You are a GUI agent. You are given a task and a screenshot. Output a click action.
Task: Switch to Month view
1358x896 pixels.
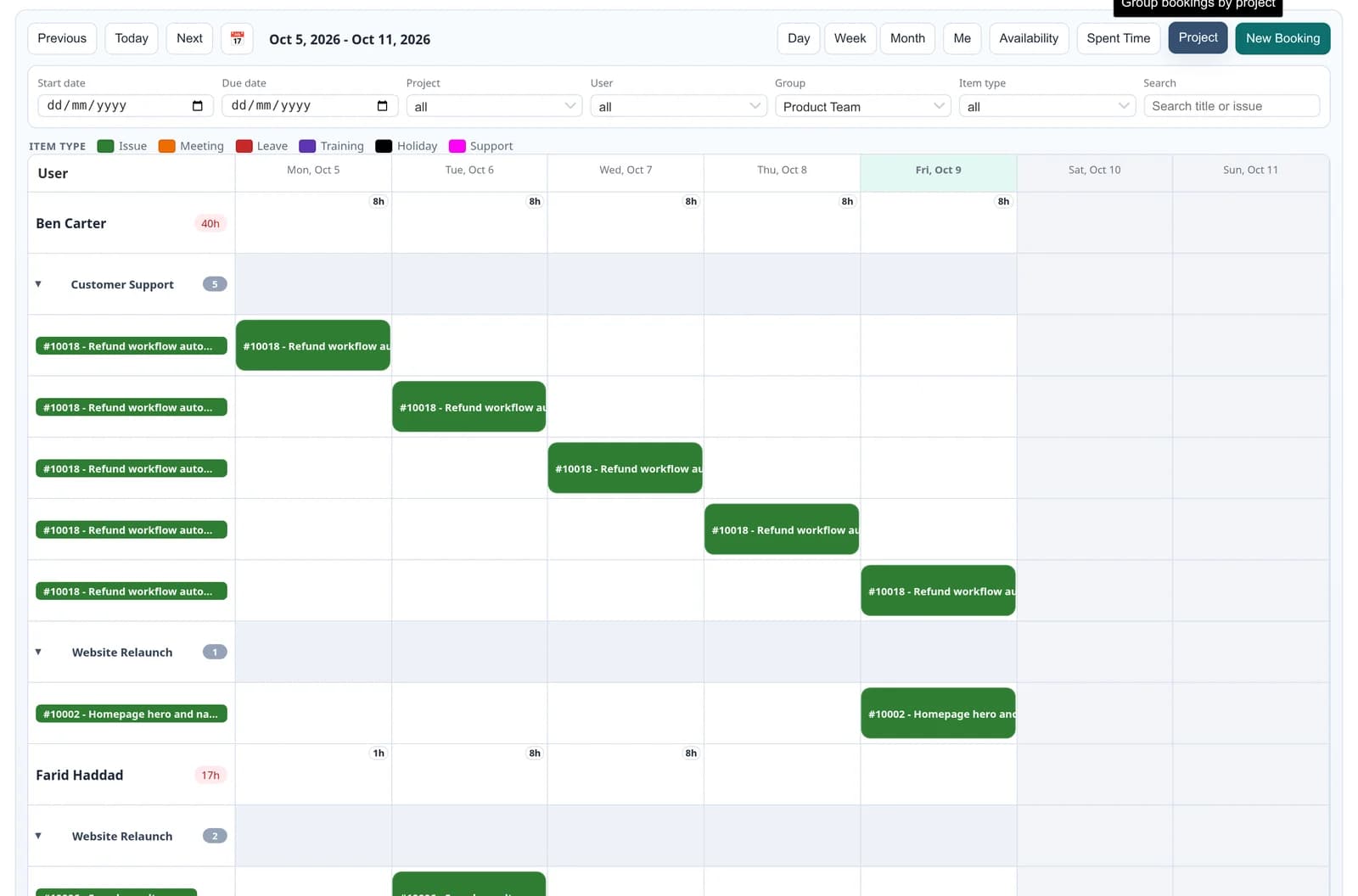tap(907, 38)
